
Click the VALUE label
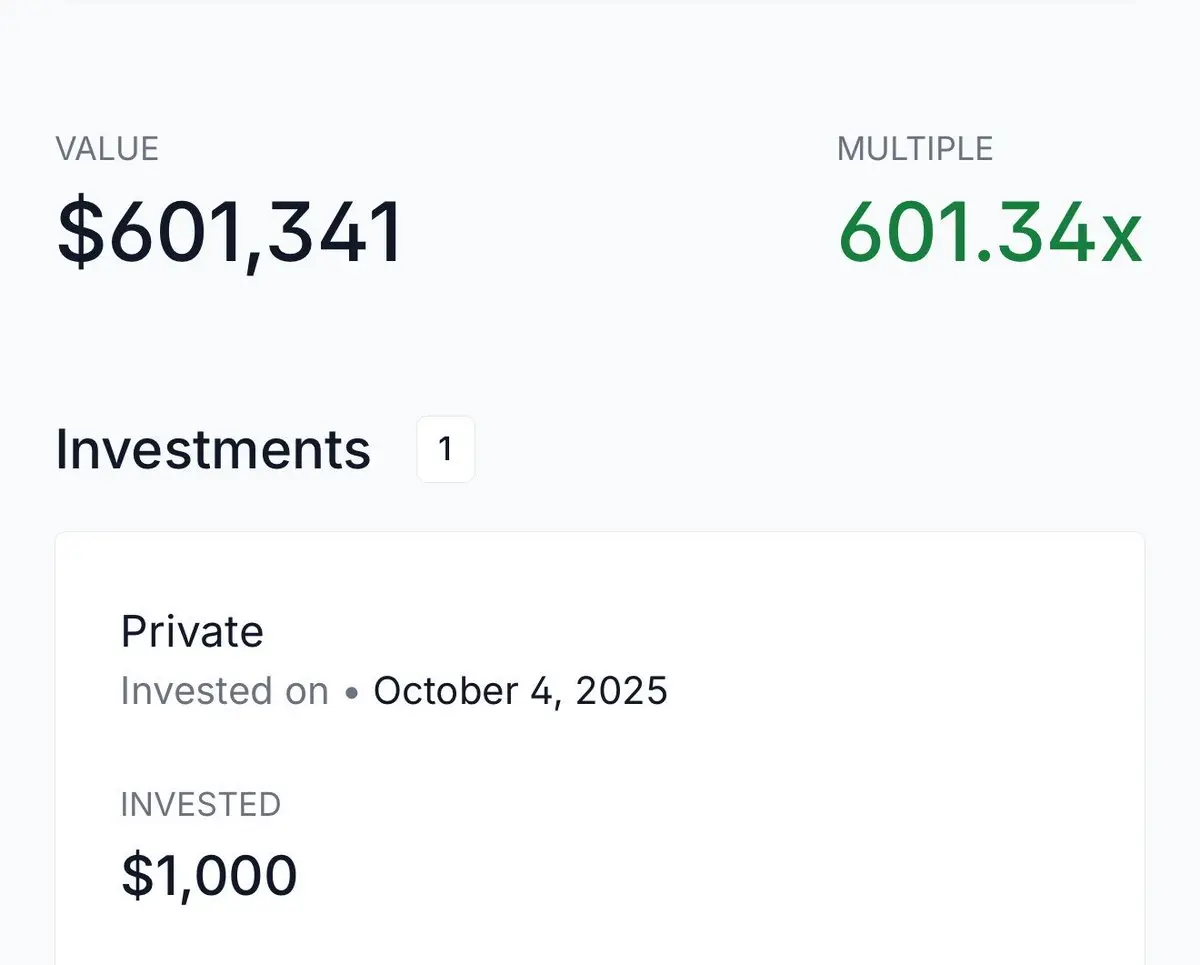pyautogui.click(x=107, y=149)
